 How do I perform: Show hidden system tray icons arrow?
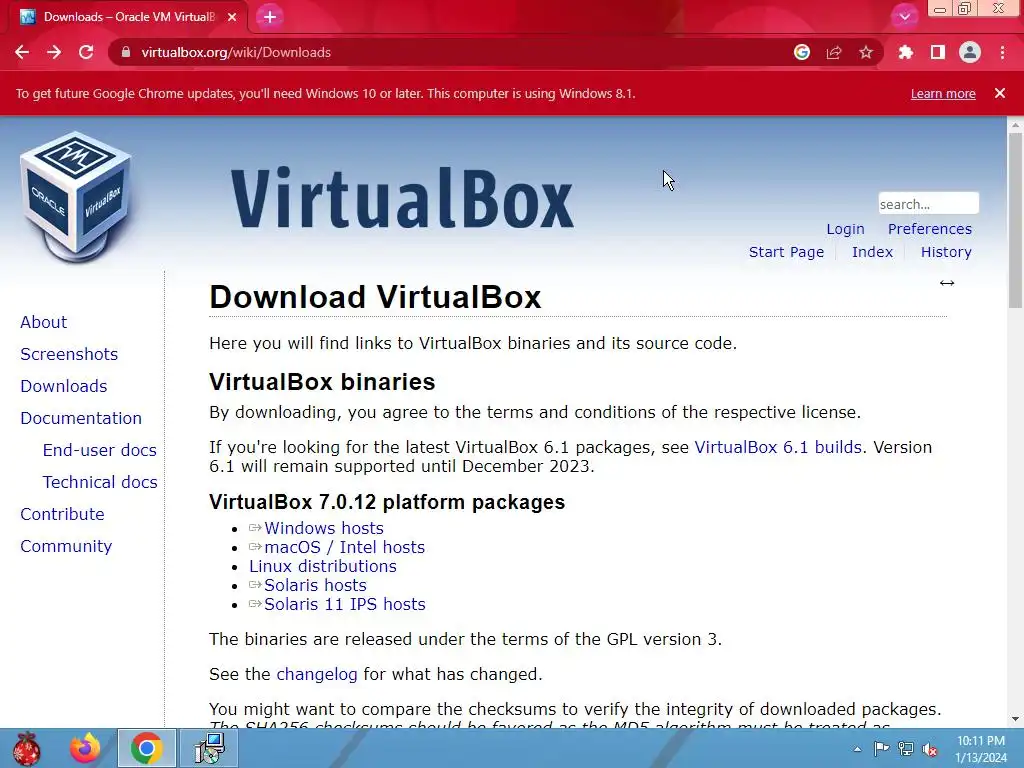(857, 749)
